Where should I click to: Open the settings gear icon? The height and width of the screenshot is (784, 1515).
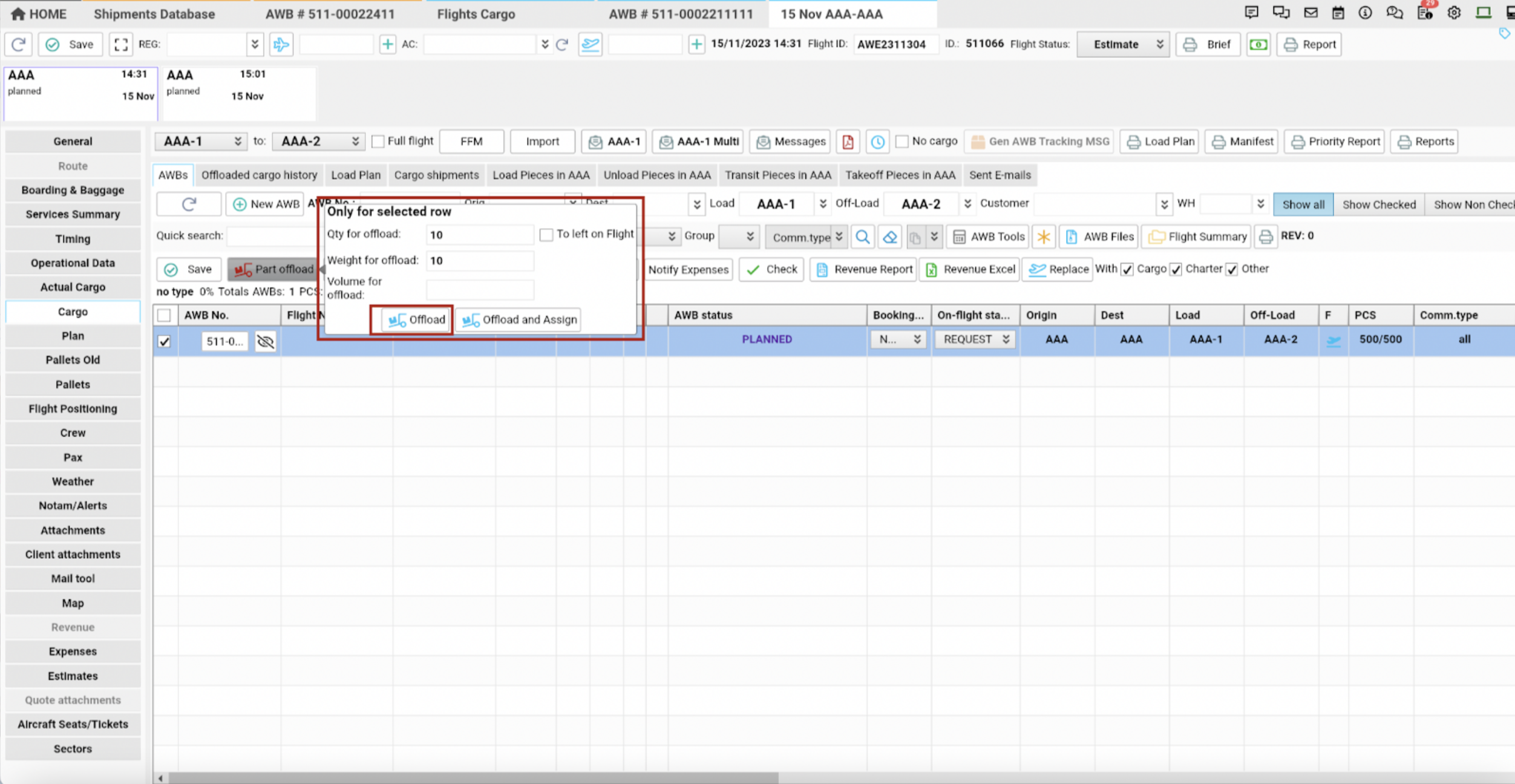pos(1454,13)
